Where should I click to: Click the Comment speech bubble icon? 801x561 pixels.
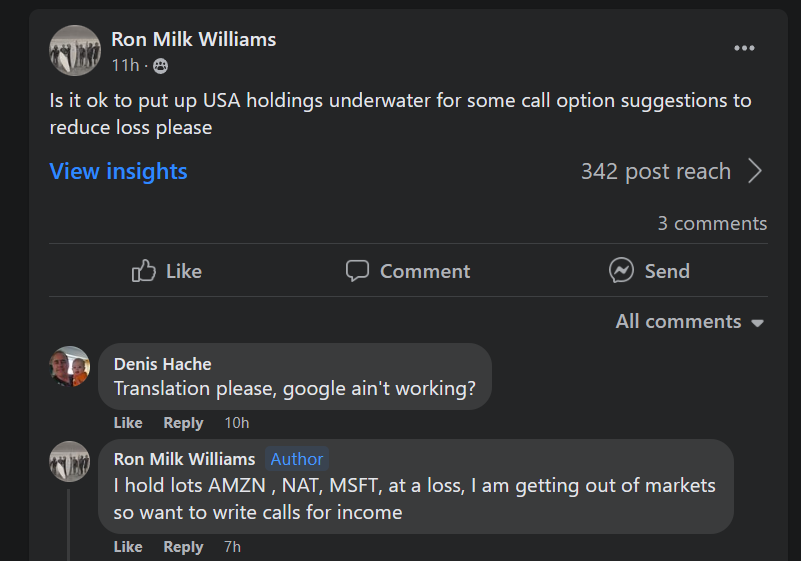[x=357, y=271]
